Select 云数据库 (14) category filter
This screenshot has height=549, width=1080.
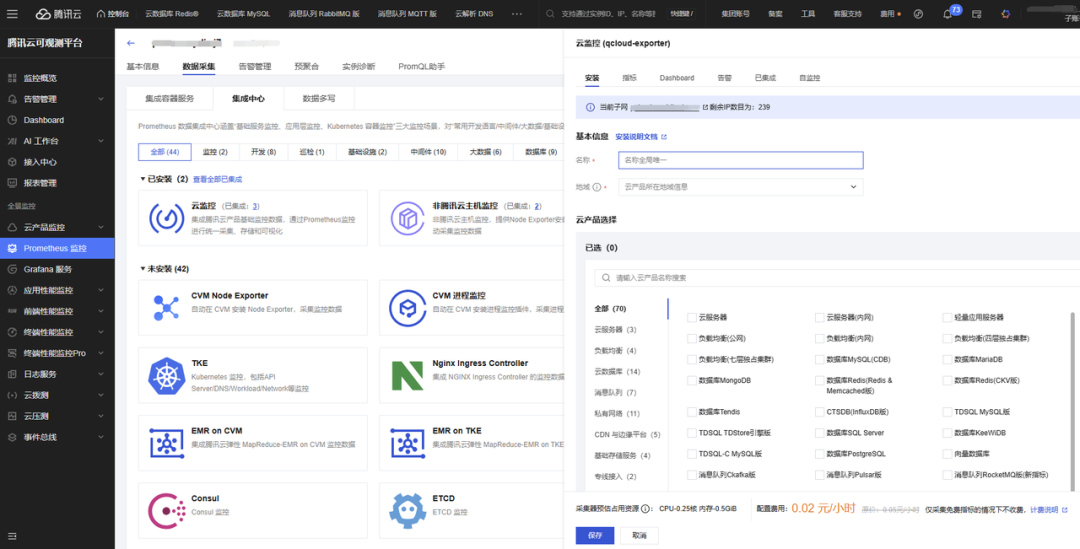pos(617,371)
